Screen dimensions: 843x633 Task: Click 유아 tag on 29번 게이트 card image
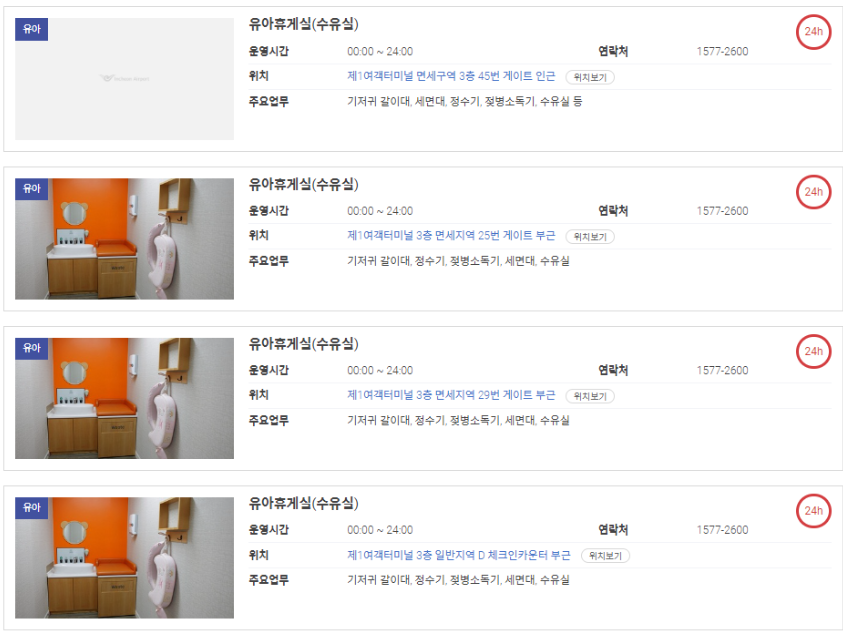[31, 348]
